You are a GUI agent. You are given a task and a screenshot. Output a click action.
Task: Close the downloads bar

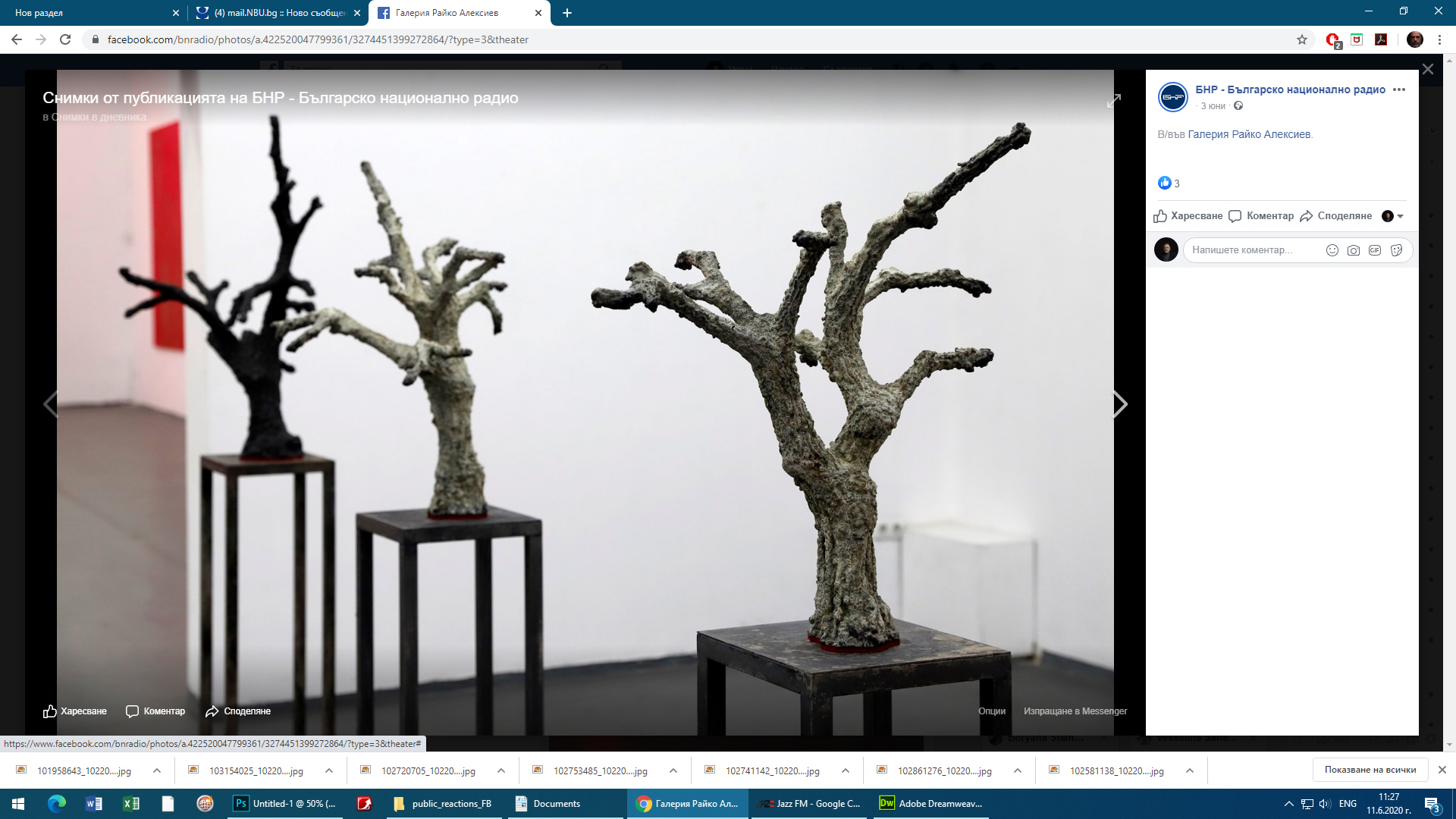tap(1442, 770)
